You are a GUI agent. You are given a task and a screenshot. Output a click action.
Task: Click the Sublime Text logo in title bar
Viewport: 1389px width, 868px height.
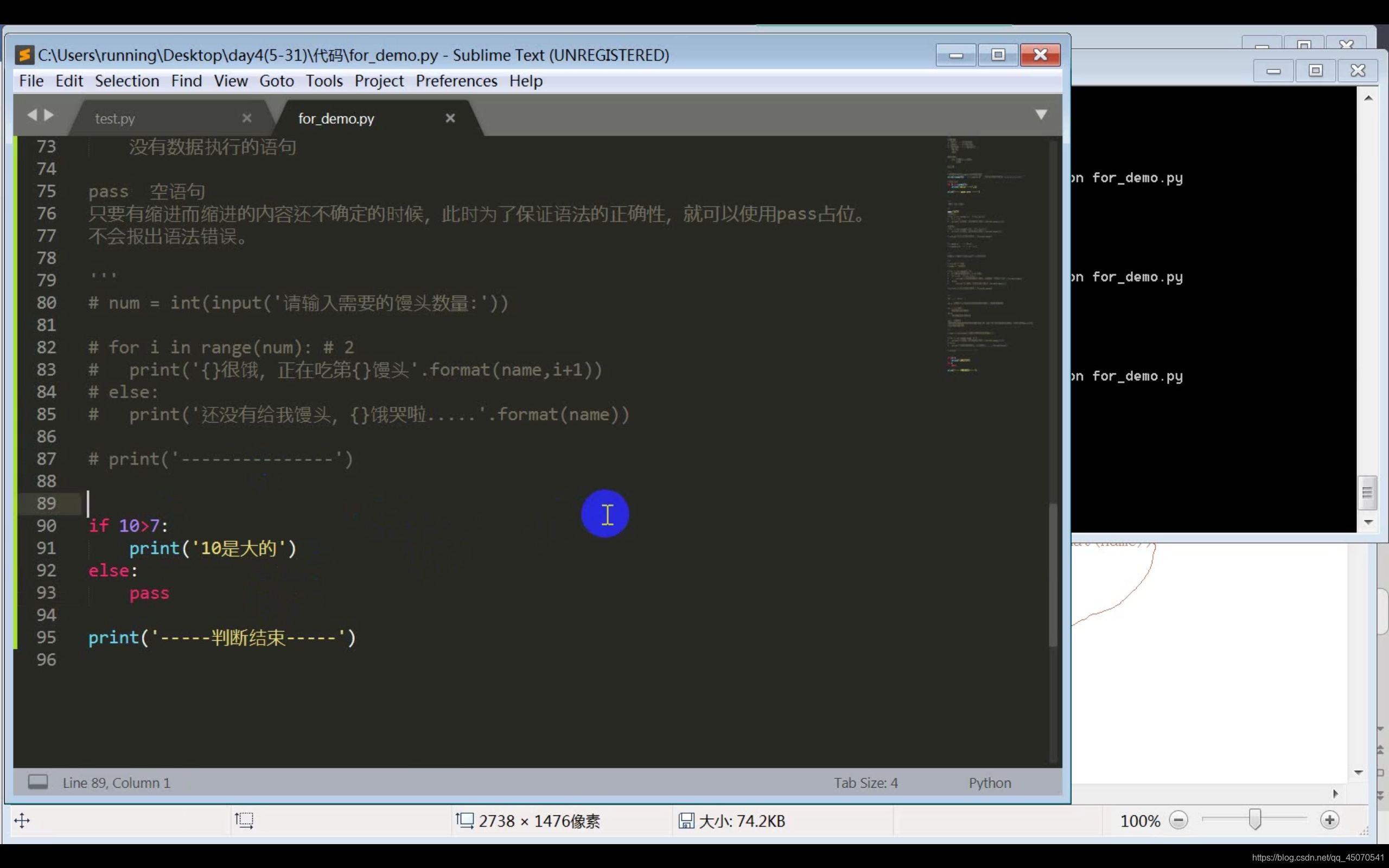point(24,55)
